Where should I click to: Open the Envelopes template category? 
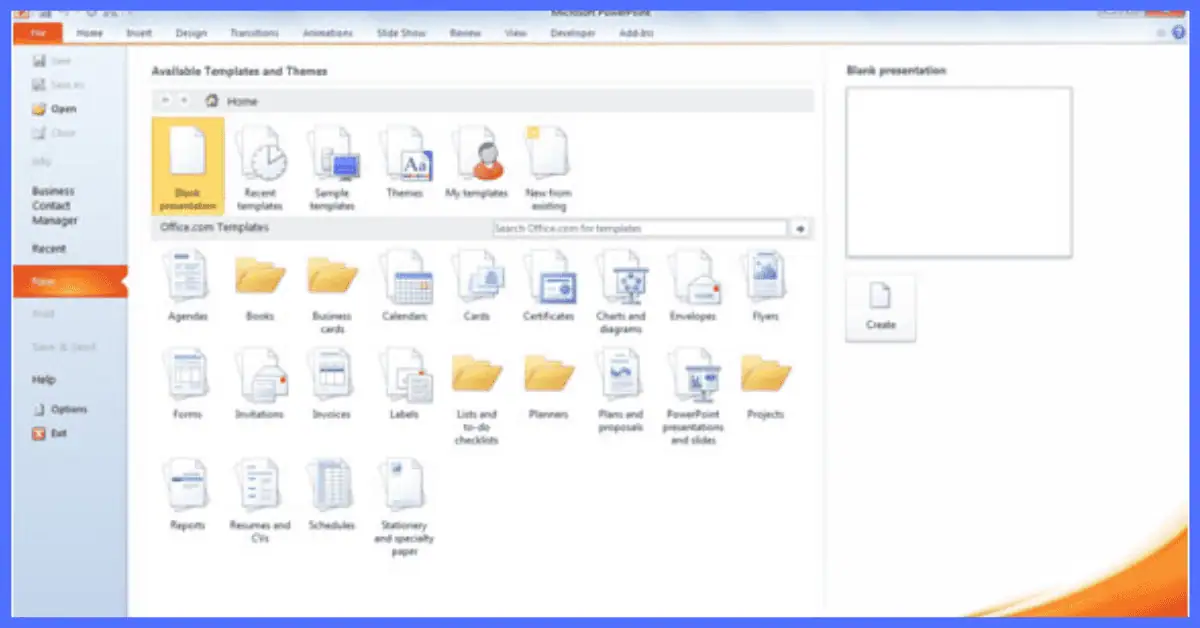pyautogui.click(x=693, y=286)
